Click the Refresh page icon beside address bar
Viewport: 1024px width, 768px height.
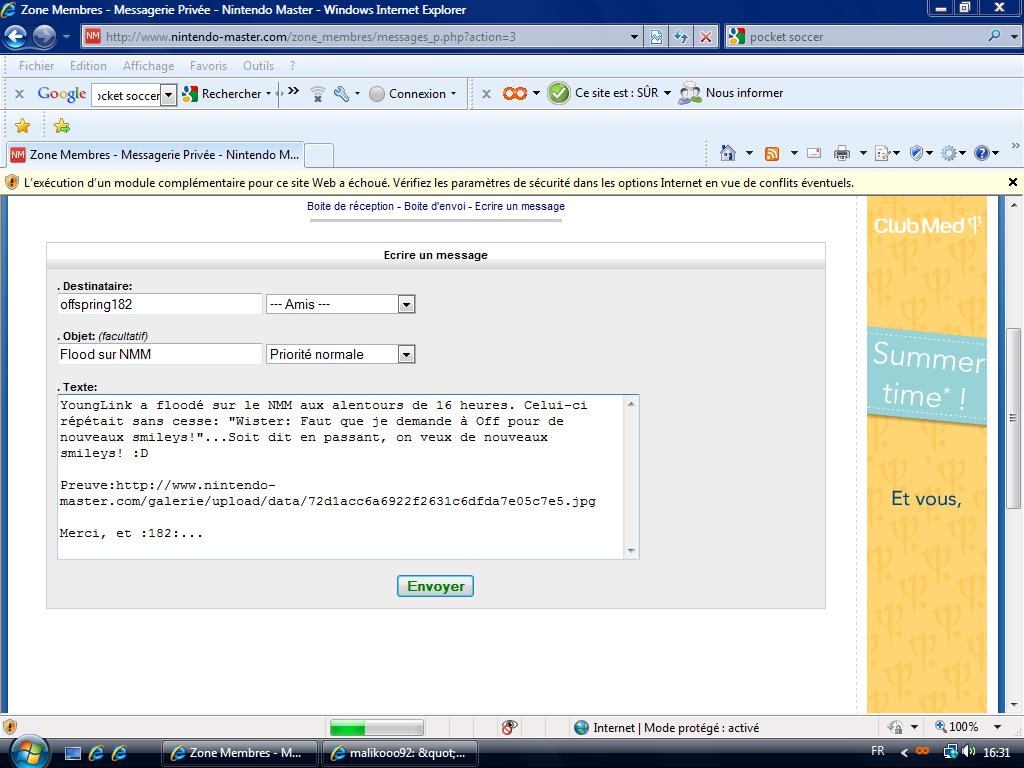click(x=681, y=37)
